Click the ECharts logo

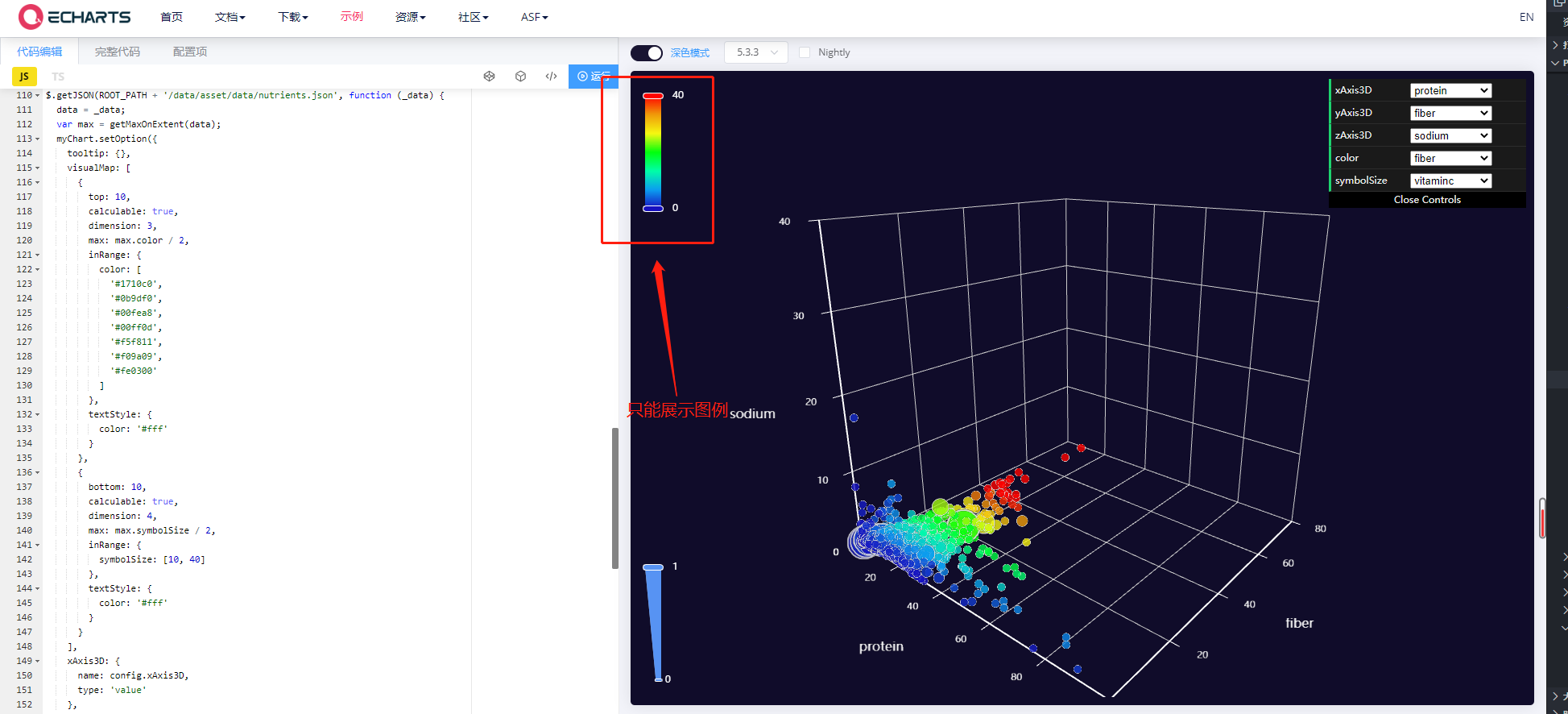pos(74,17)
